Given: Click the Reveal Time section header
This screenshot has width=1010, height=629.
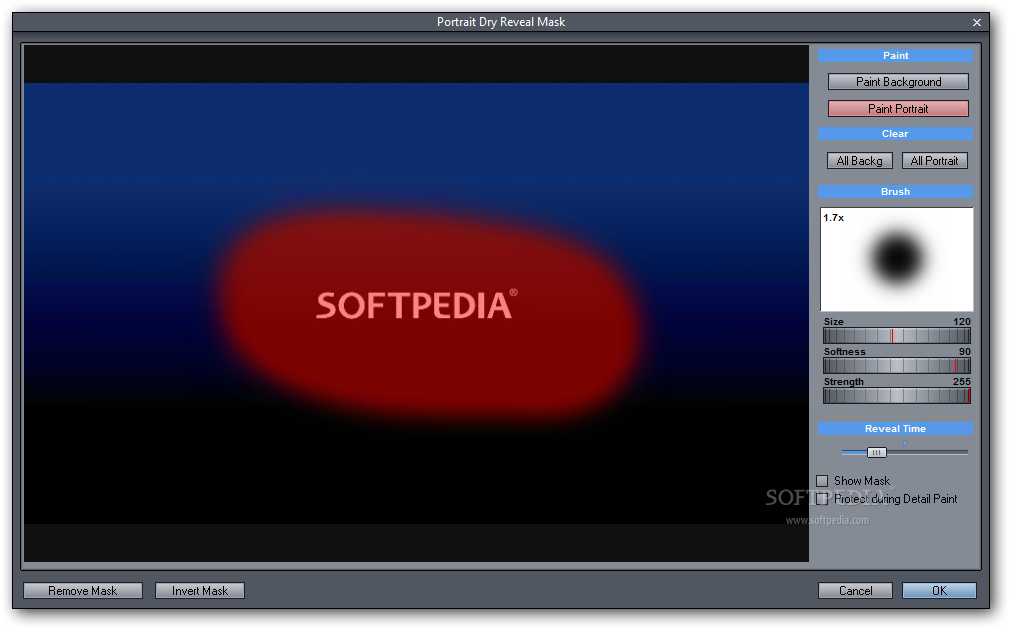Looking at the screenshot, I should tap(895, 428).
